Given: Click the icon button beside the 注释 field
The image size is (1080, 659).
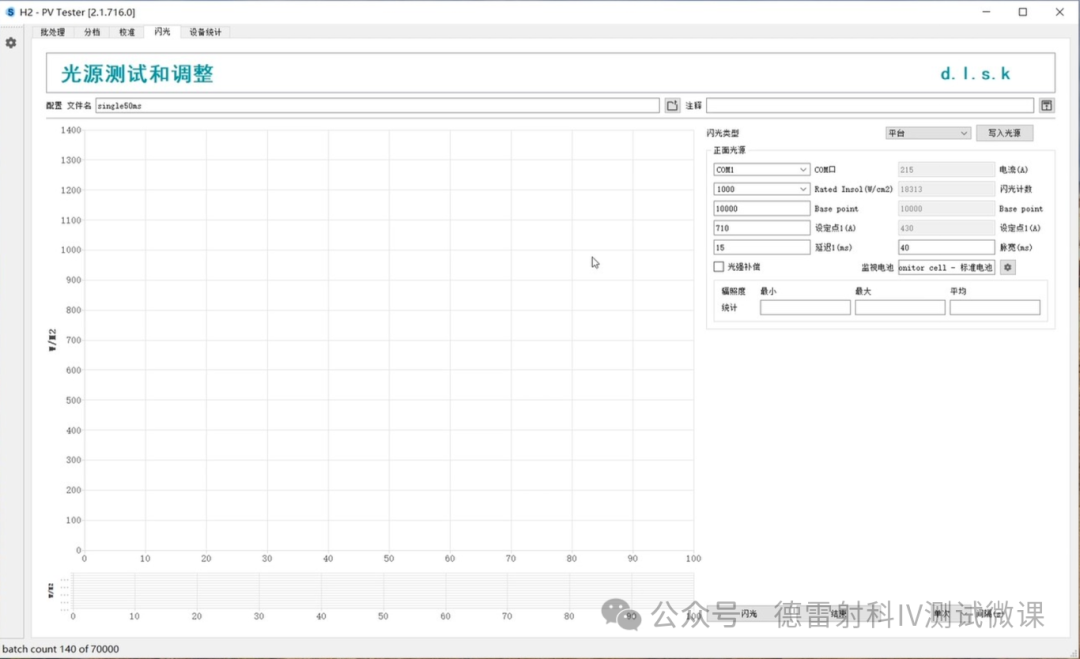Looking at the screenshot, I should pos(1046,105).
